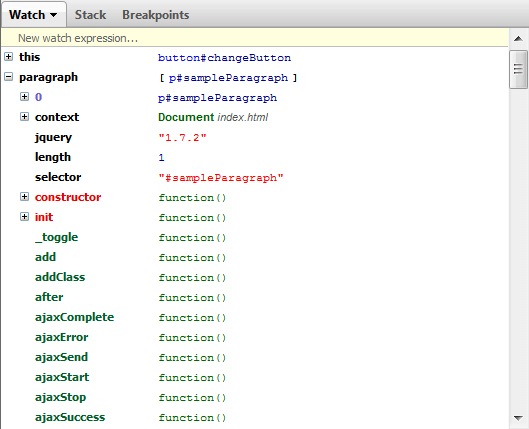Select the ajaxStart method name
This screenshot has height=429, width=529.
tap(62, 377)
